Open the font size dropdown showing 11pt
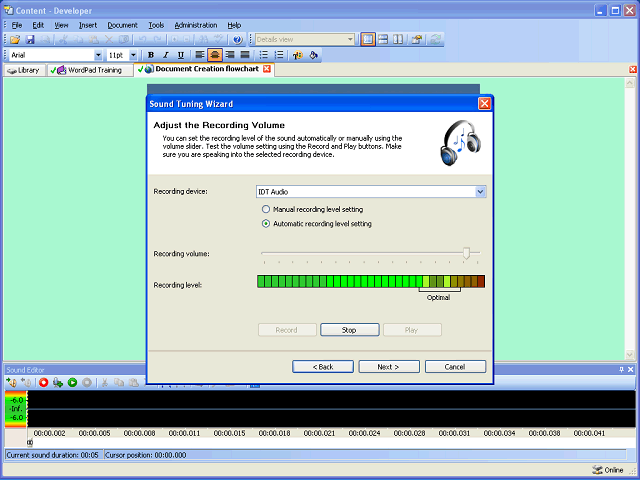The image size is (640, 480). (133, 55)
